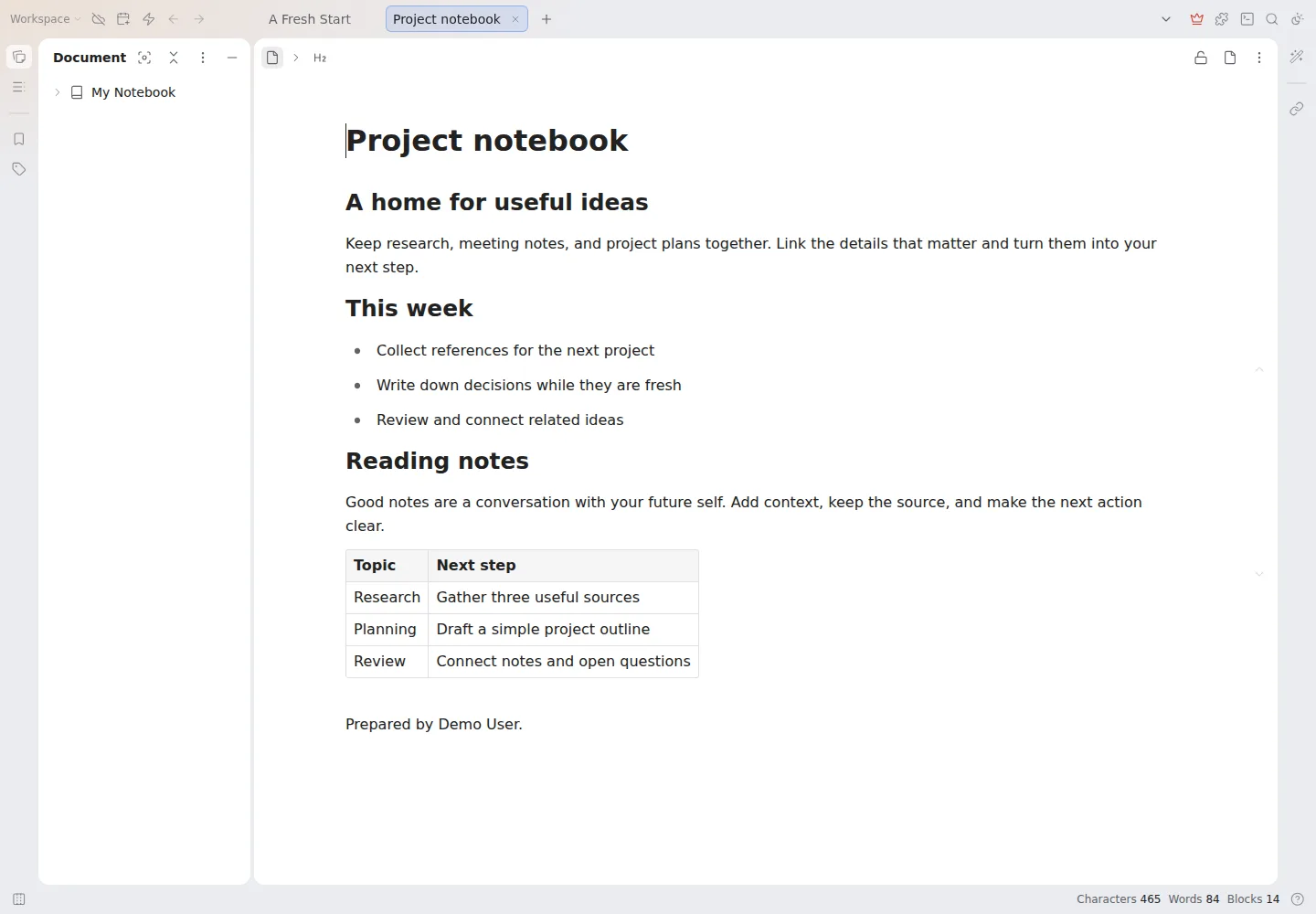The height and width of the screenshot is (914, 1316).
Task: Click the lightning bolt icon in top bar
Action: tap(149, 19)
